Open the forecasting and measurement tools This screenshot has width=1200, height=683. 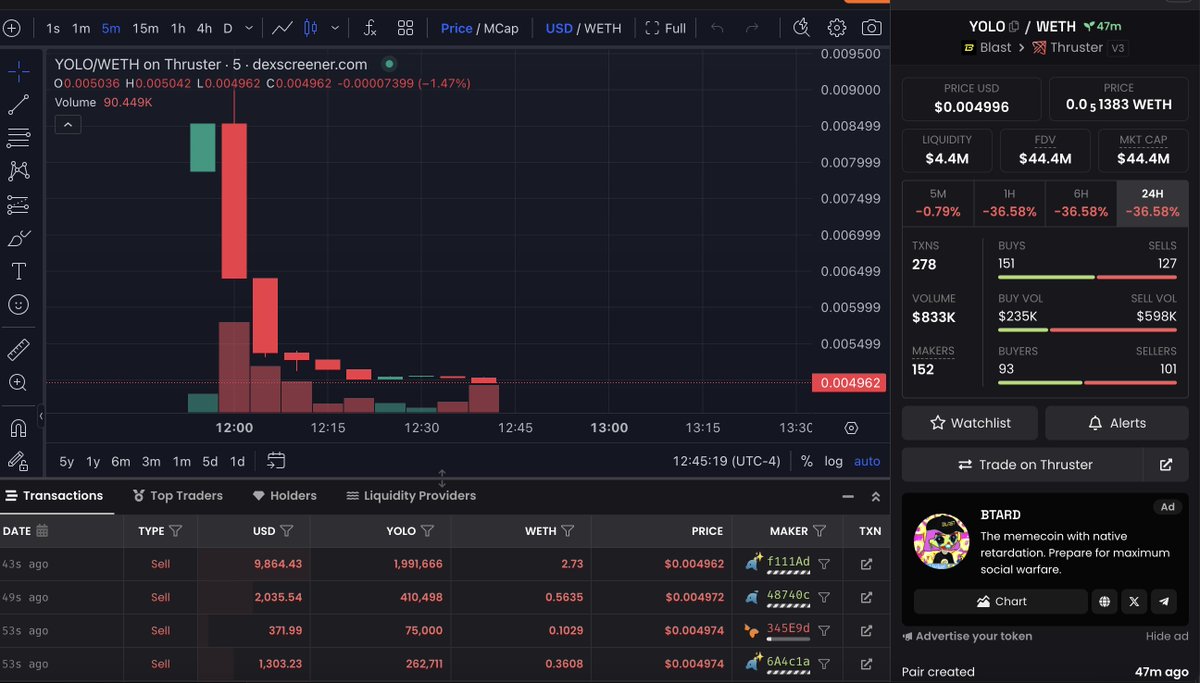18,204
